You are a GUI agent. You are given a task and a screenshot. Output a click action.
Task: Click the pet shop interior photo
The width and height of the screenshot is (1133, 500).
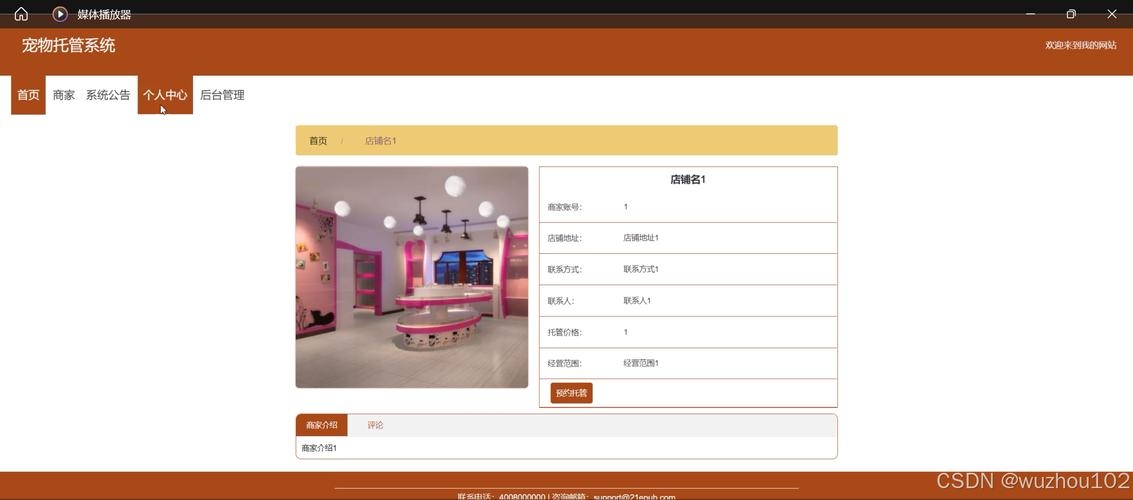[412, 277]
